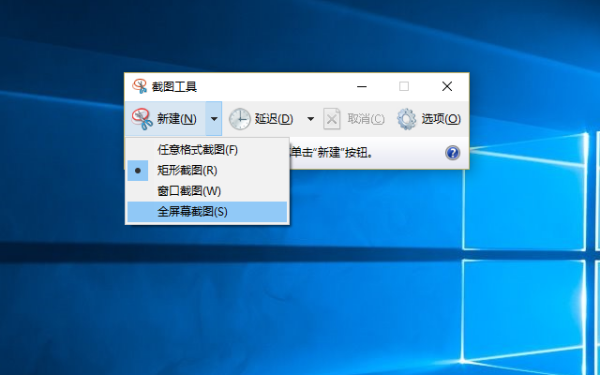Screen dimensions: 600x375
Task: Select 矩形截图(R) menu entry
Action: tap(207, 170)
